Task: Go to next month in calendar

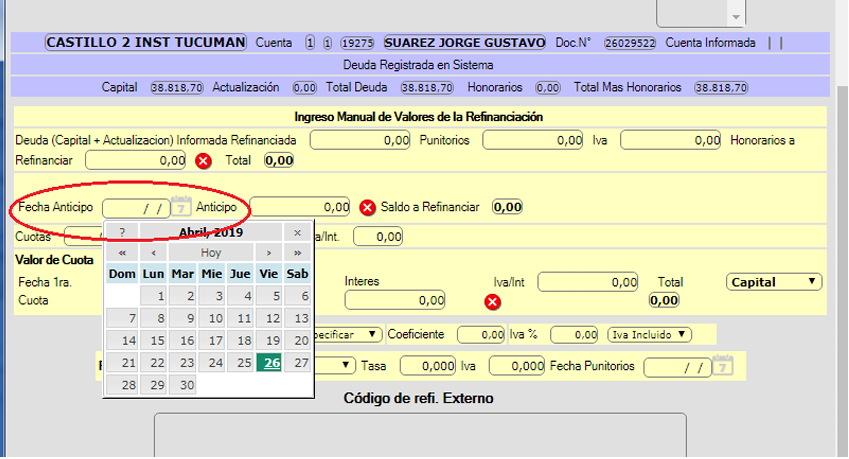Action: click(x=269, y=253)
